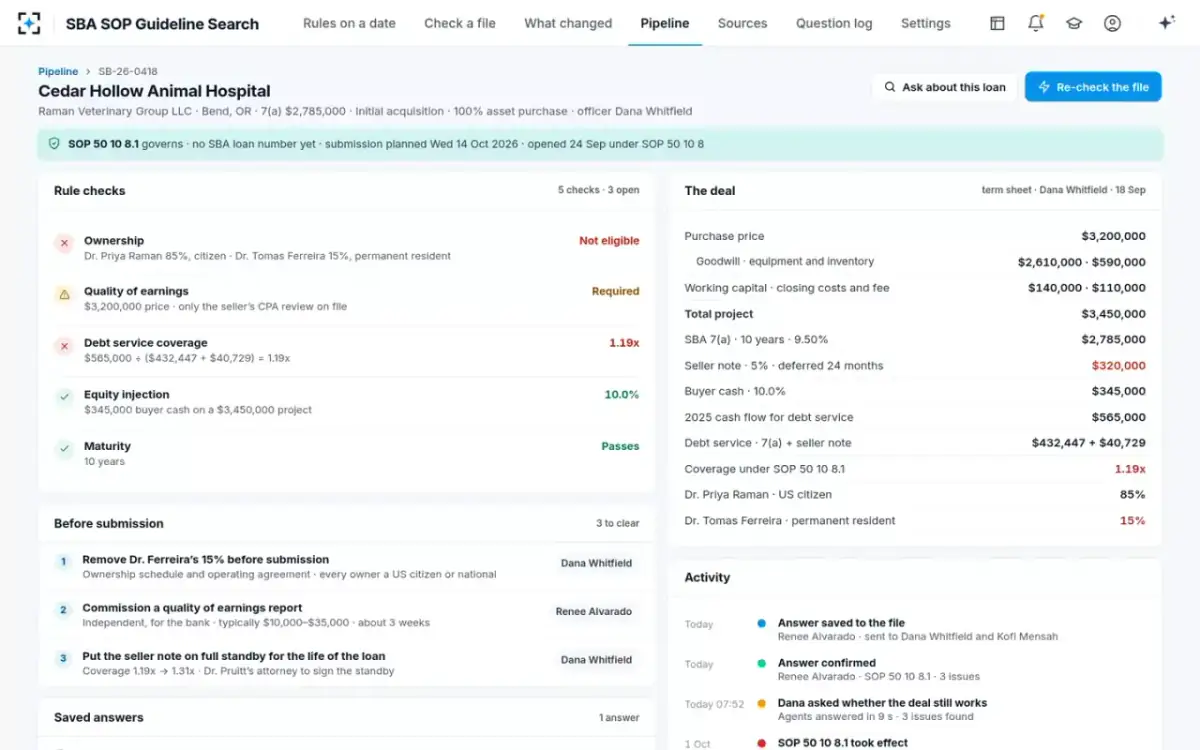Open Rules on a date tab
Screen dimensions: 1200x750
(349, 23)
